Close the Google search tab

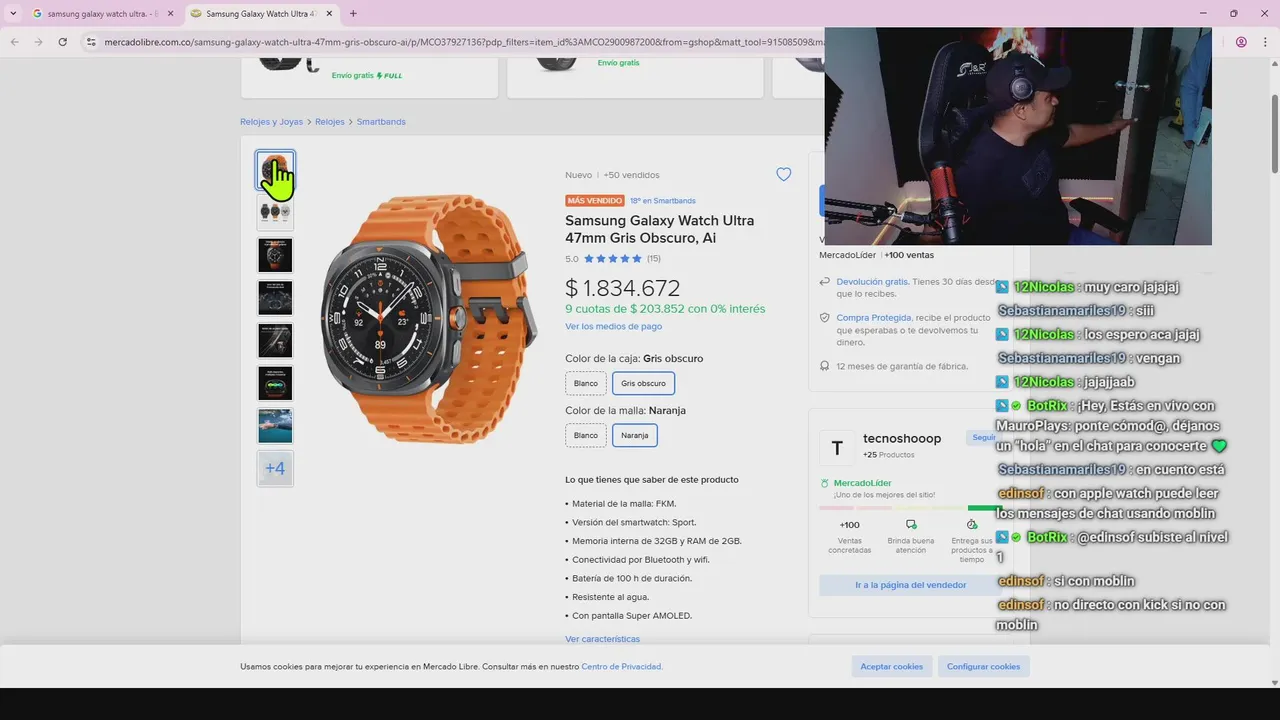point(170,14)
